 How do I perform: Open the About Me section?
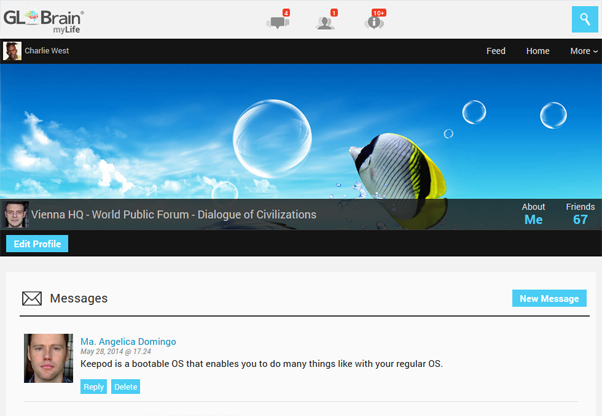(533, 214)
